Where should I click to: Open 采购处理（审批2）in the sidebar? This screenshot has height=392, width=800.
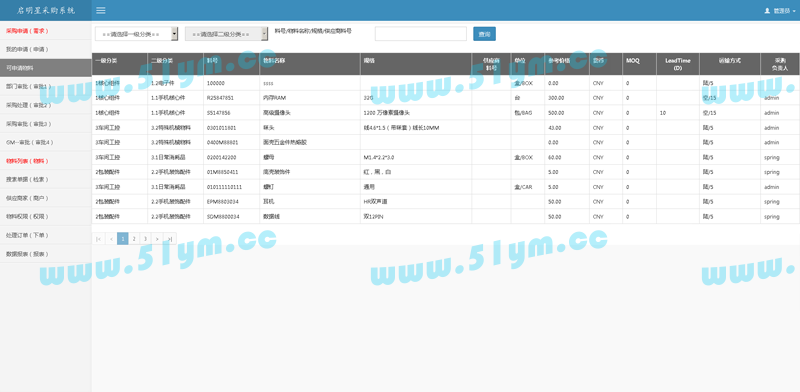(x=46, y=105)
